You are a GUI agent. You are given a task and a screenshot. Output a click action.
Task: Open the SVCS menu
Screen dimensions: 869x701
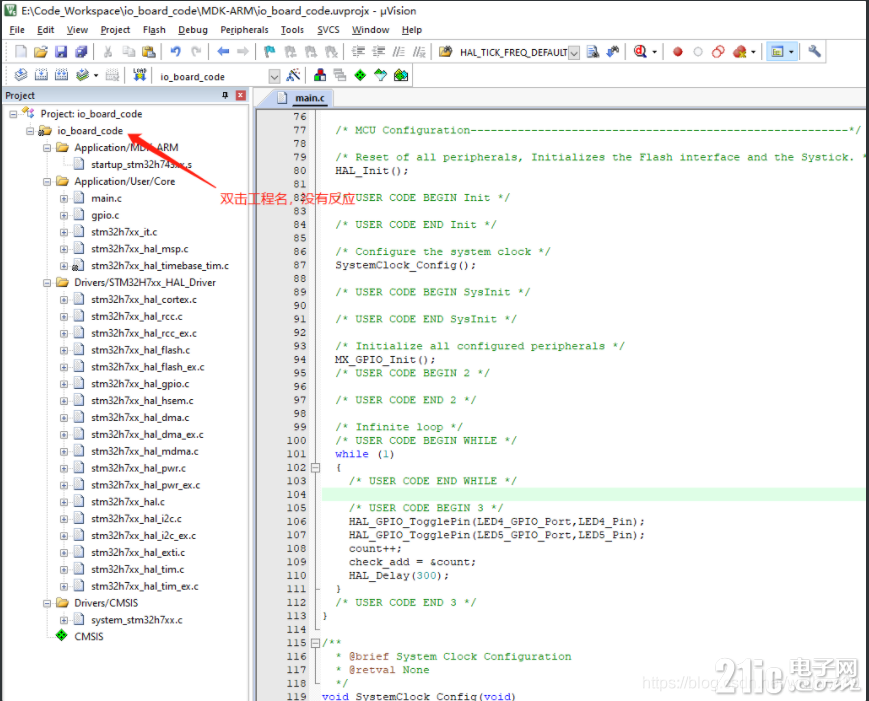pos(328,30)
